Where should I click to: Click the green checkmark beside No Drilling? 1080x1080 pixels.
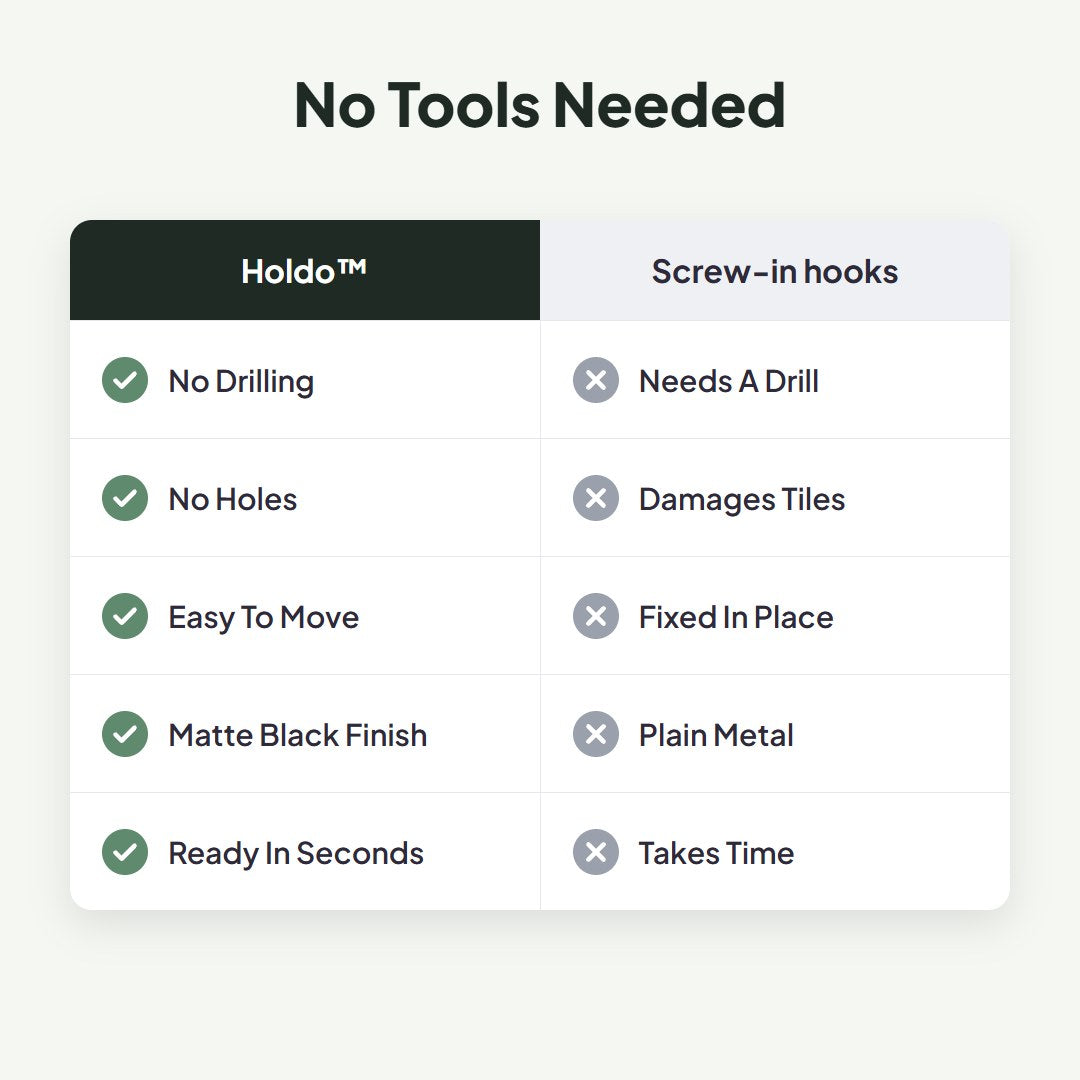[125, 380]
